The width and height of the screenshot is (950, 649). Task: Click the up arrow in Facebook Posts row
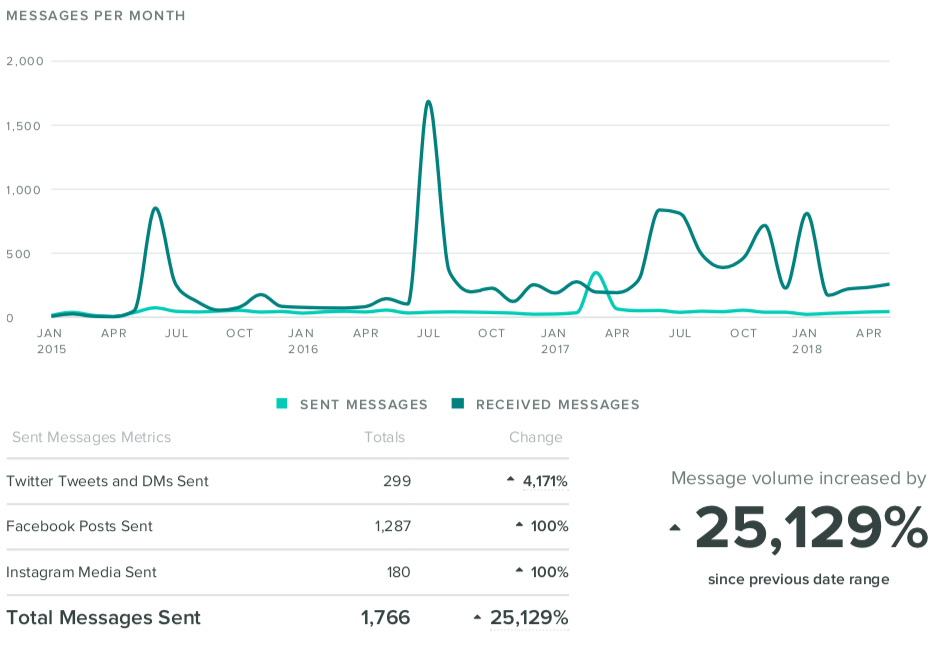click(x=519, y=526)
